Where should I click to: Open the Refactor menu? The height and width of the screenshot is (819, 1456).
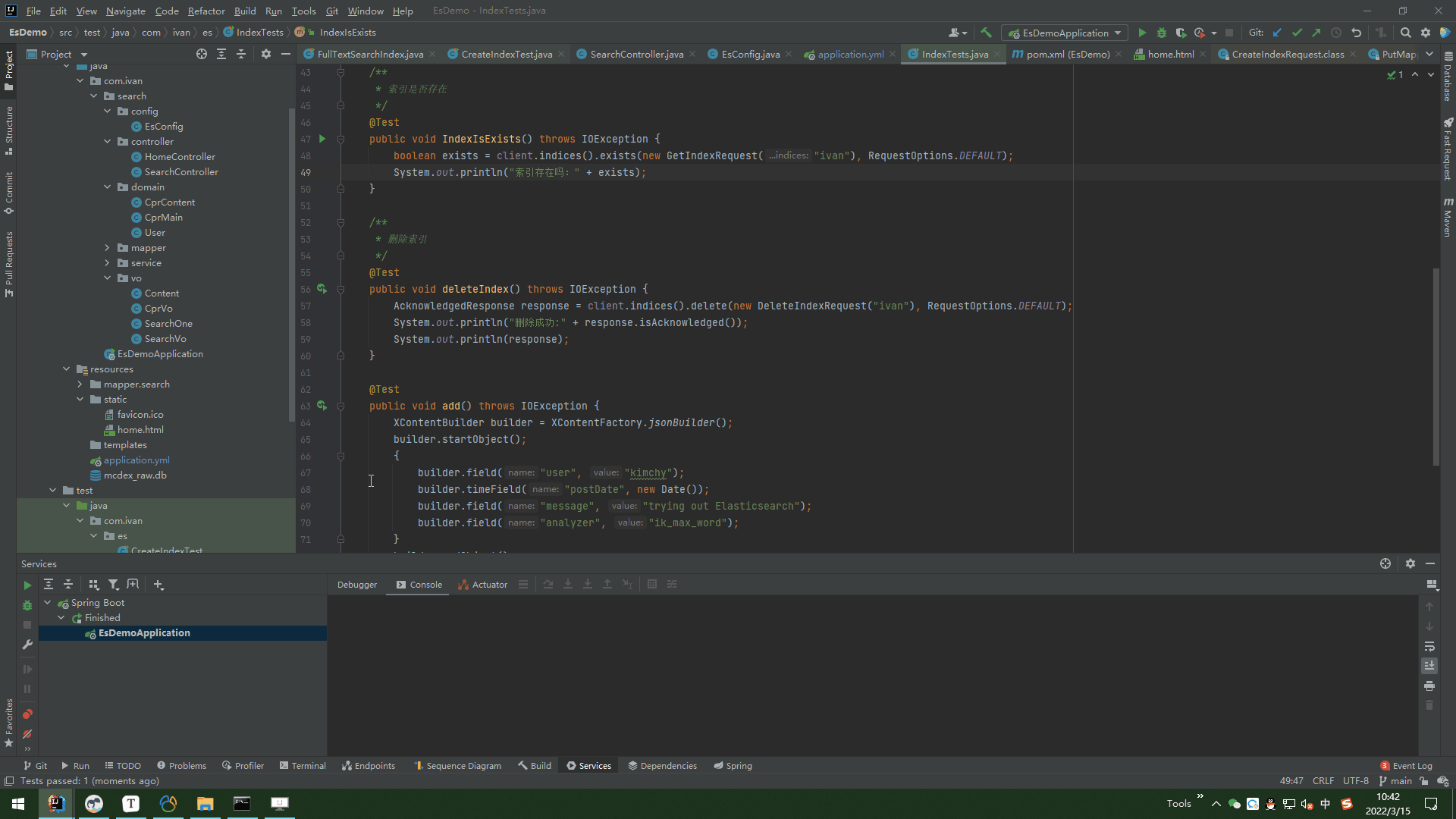[206, 11]
